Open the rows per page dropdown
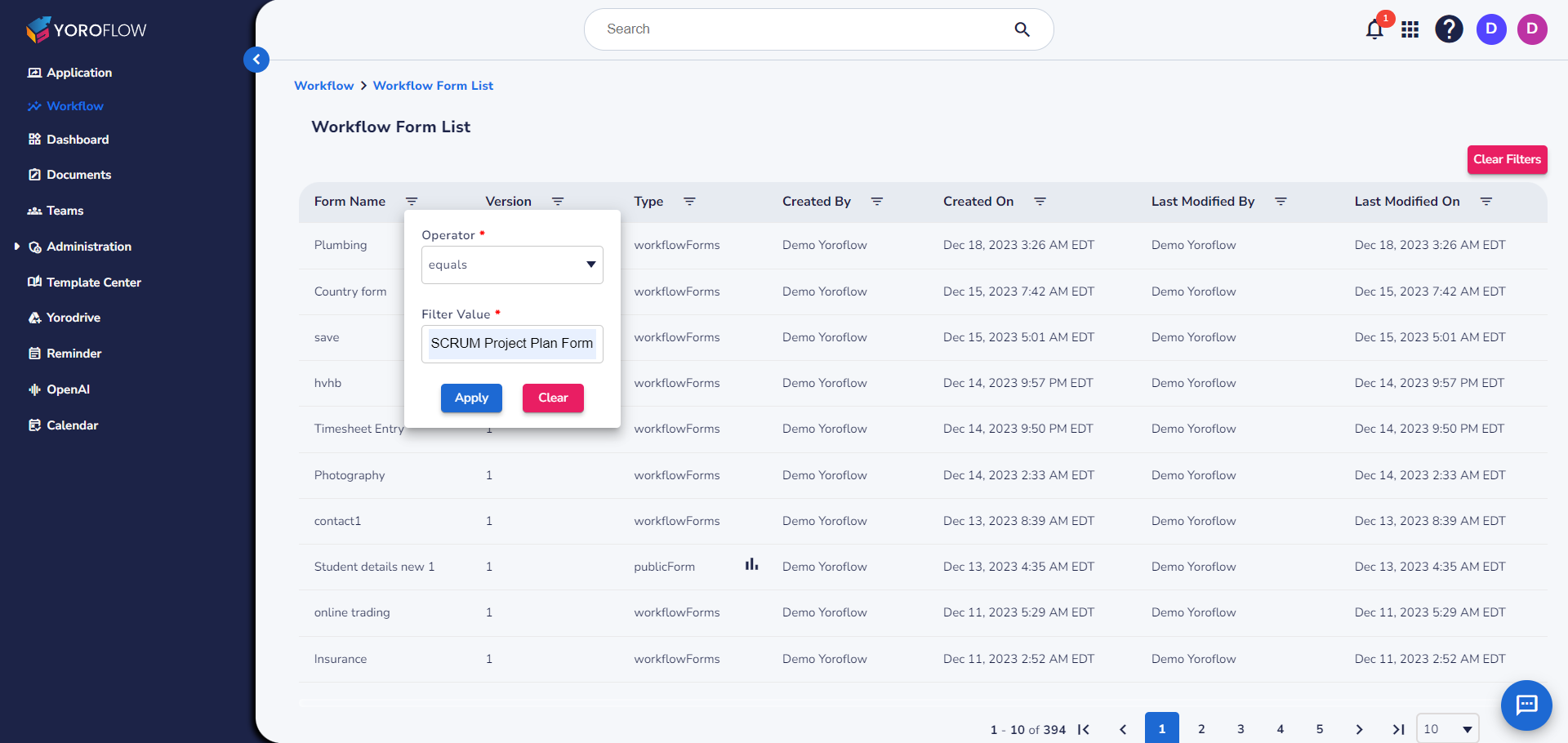This screenshot has width=1568, height=743. 1446,728
